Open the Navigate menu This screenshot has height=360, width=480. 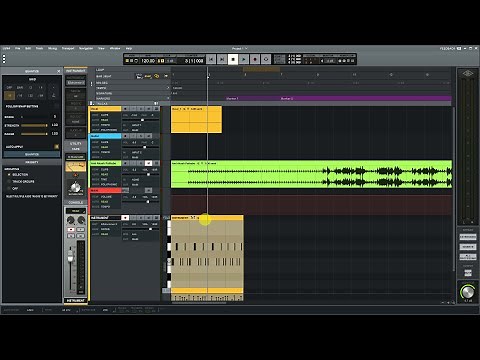click(x=86, y=48)
